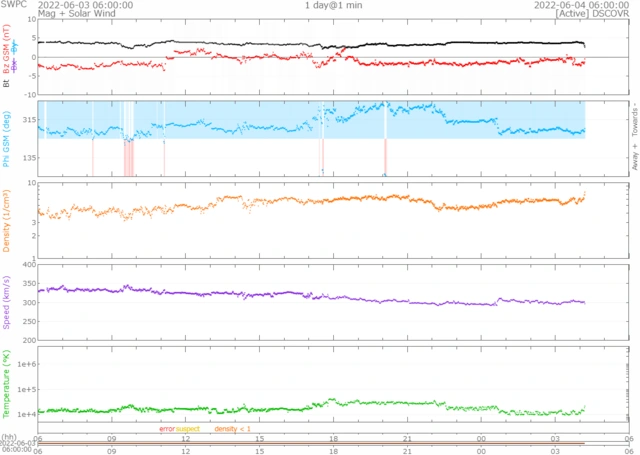Toggle the black Bt series label
Screen dimensions: 640x455
(6, 84)
